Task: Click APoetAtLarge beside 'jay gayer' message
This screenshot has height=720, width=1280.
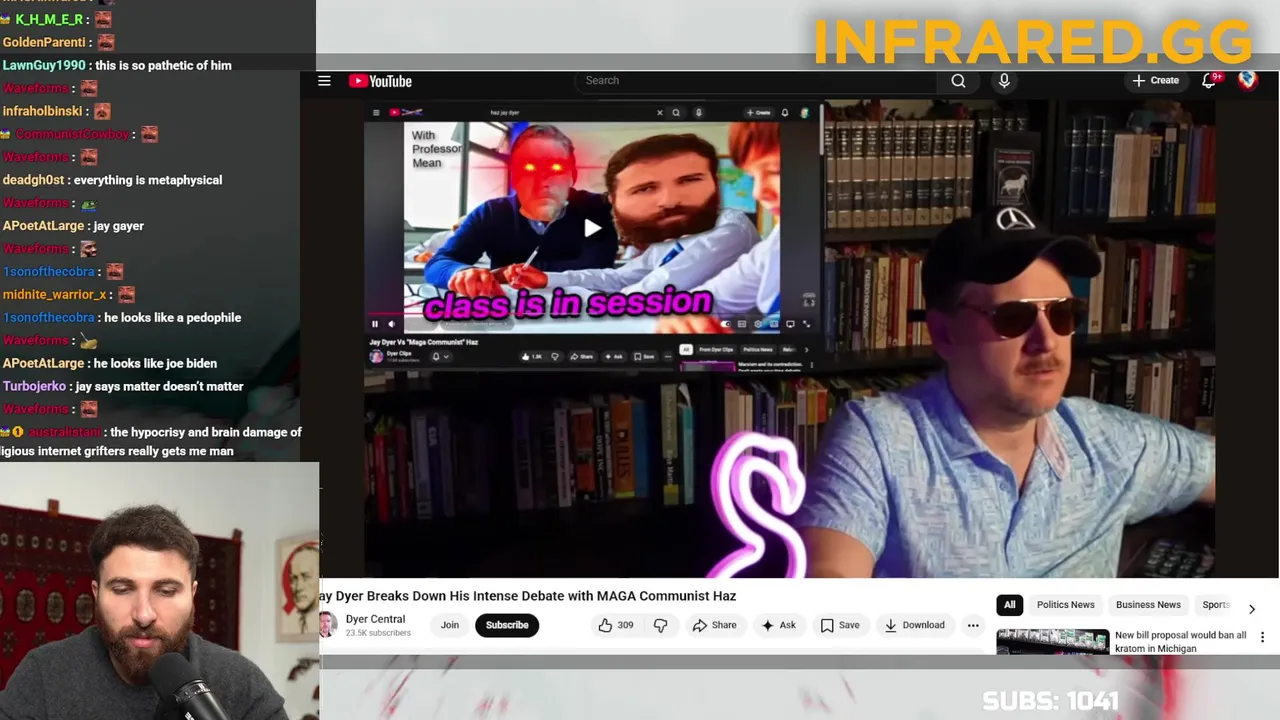Action: click(x=43, y=226)
